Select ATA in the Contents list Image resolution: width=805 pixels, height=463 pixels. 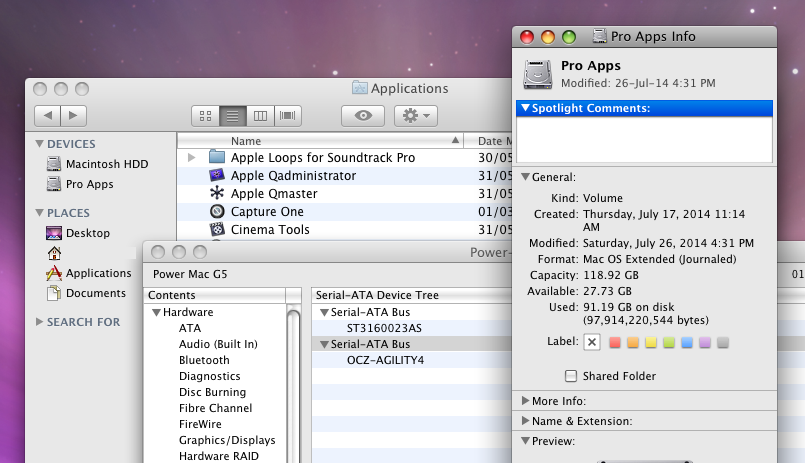point(190,328)
